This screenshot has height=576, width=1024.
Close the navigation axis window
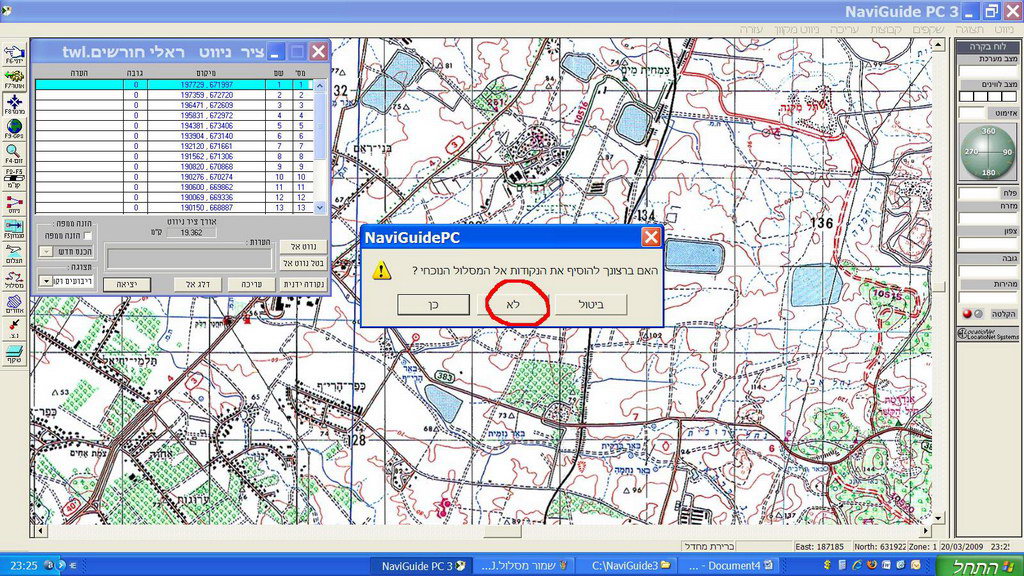[318, 52]
